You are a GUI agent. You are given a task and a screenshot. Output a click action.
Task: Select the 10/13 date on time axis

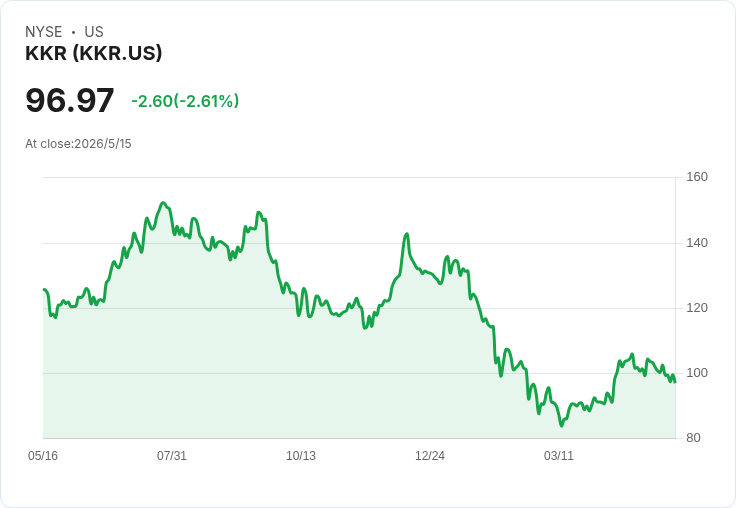301,456
